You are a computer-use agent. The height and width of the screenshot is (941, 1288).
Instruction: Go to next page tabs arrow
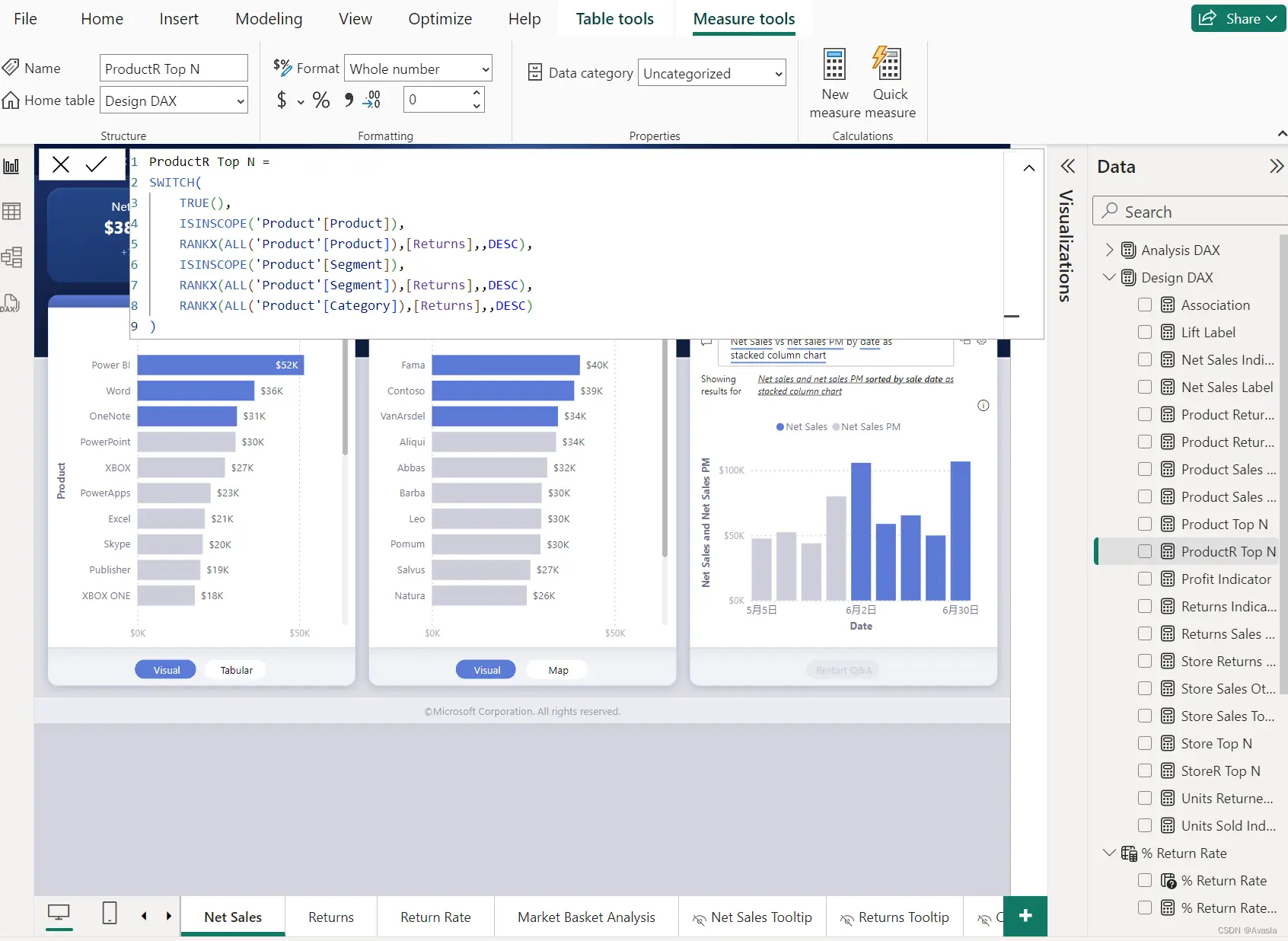[168, 916]
